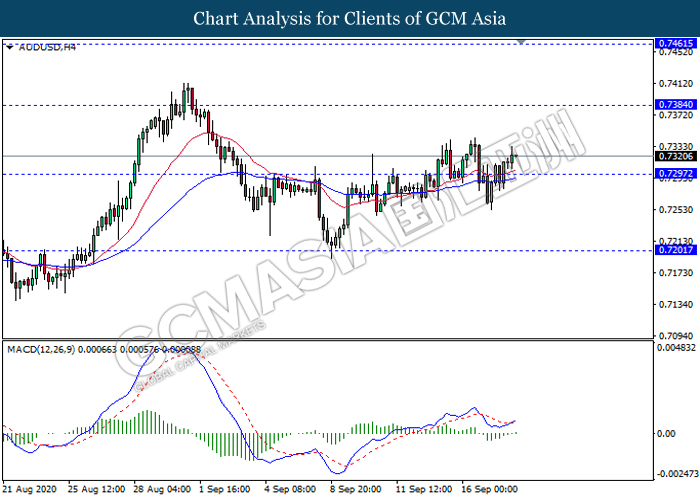Click the 16 Sep 00:00 time label
The width and height of the screenshot is (700, 500).
click(490, 489)
